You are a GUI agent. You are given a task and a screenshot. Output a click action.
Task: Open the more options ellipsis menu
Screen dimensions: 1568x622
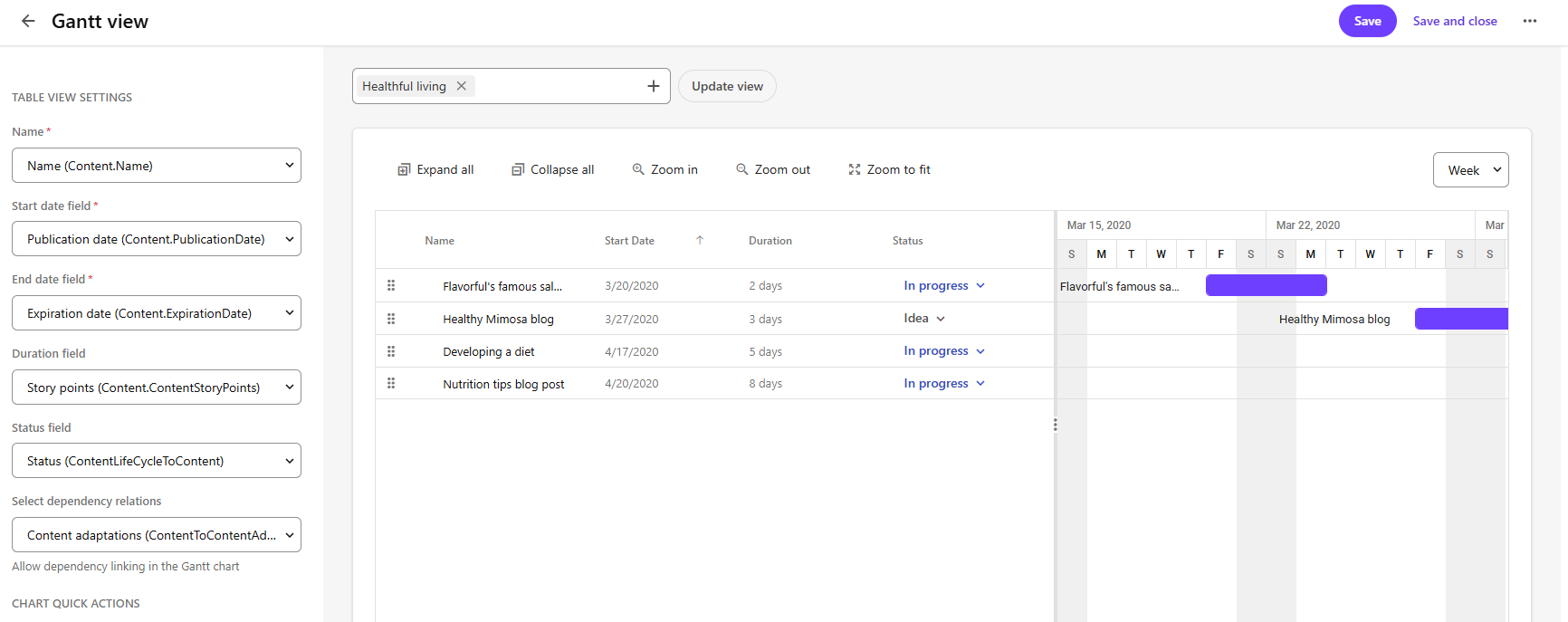pos(1530,21)
